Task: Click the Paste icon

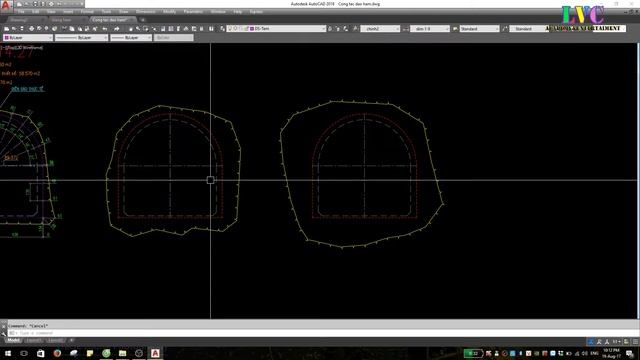Action: click(x=80, y=29)
